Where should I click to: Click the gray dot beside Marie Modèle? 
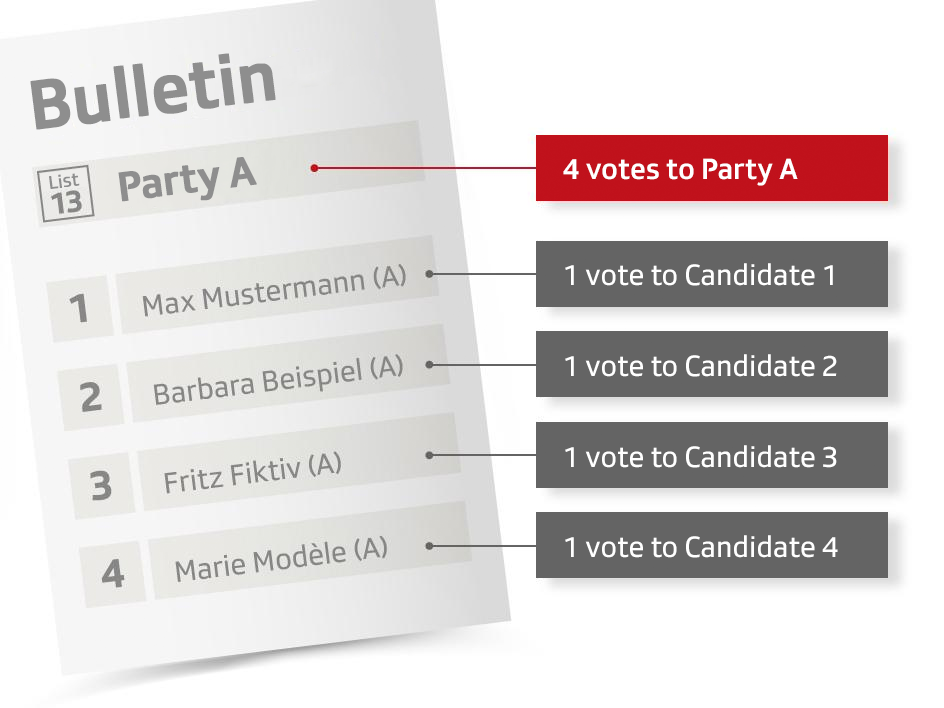(430, 545)
